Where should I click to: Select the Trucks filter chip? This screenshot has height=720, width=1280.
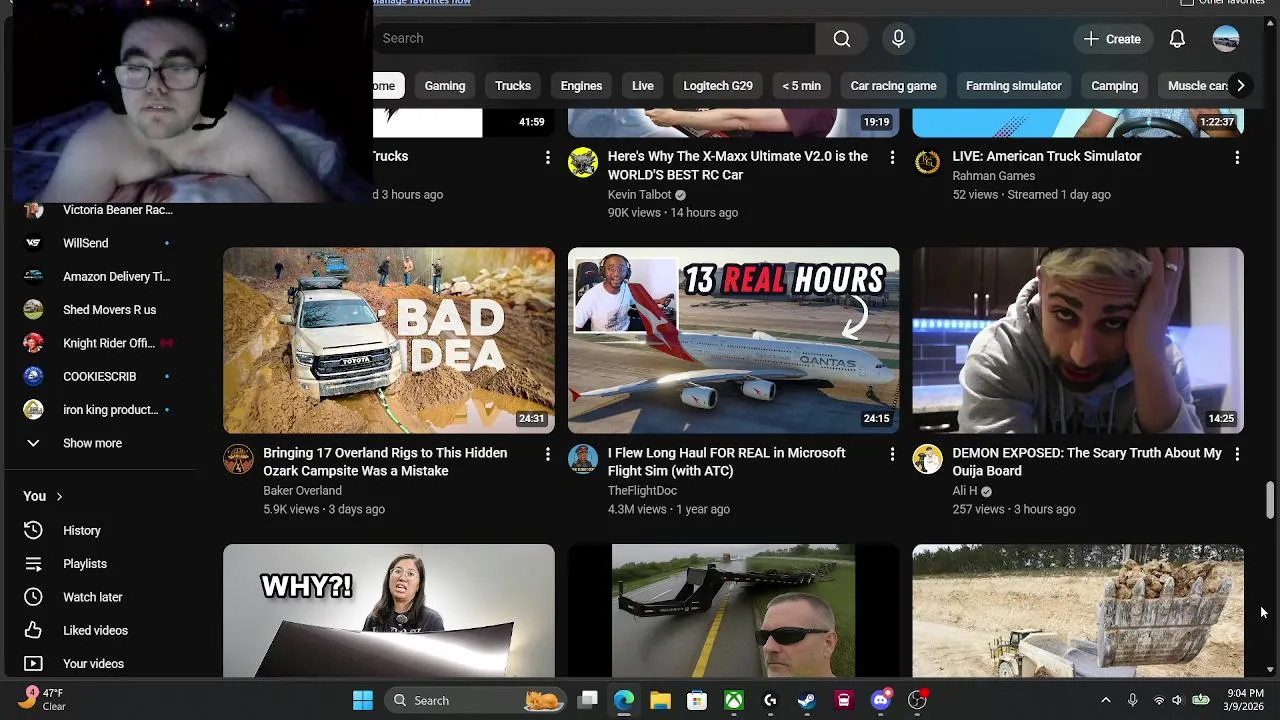tap(513, 86)
